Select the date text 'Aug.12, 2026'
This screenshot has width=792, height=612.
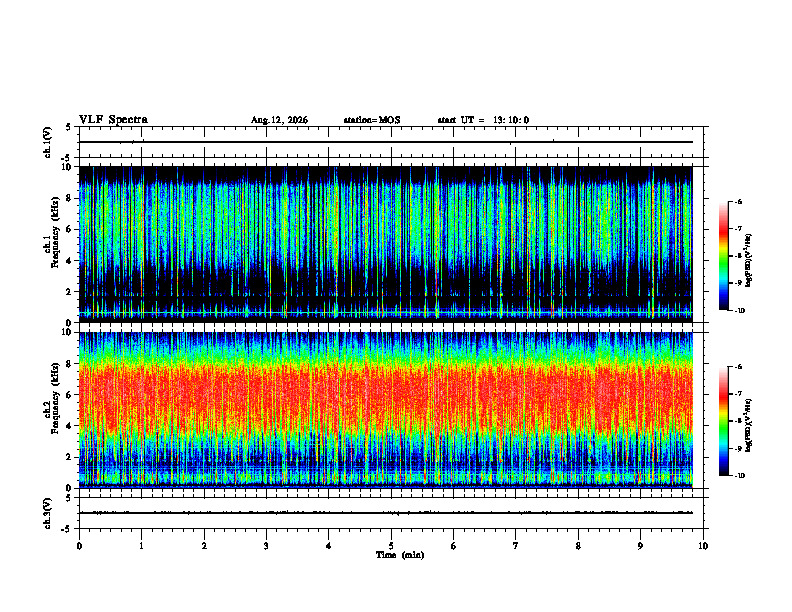279,120
